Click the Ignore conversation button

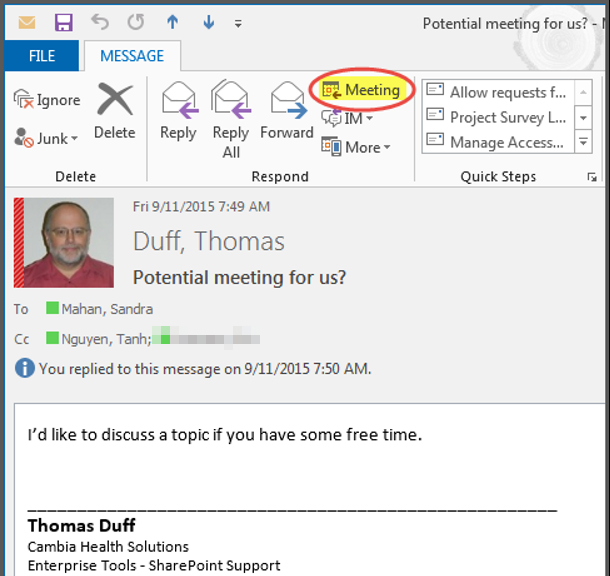click(x=47, y=100)
